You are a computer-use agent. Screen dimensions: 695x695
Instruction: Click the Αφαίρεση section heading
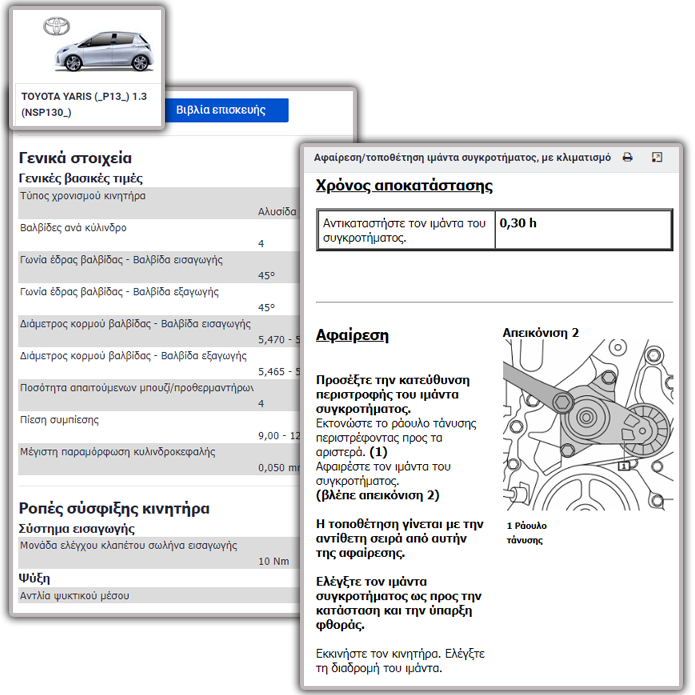352,335
